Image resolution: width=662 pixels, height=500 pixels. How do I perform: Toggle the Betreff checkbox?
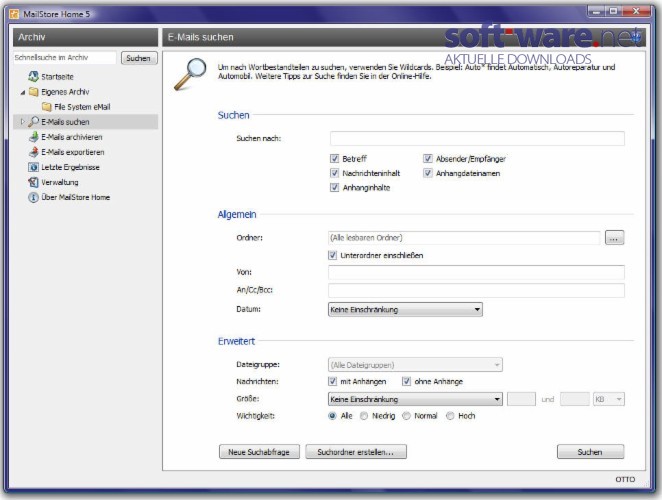(x=334, y=158)
